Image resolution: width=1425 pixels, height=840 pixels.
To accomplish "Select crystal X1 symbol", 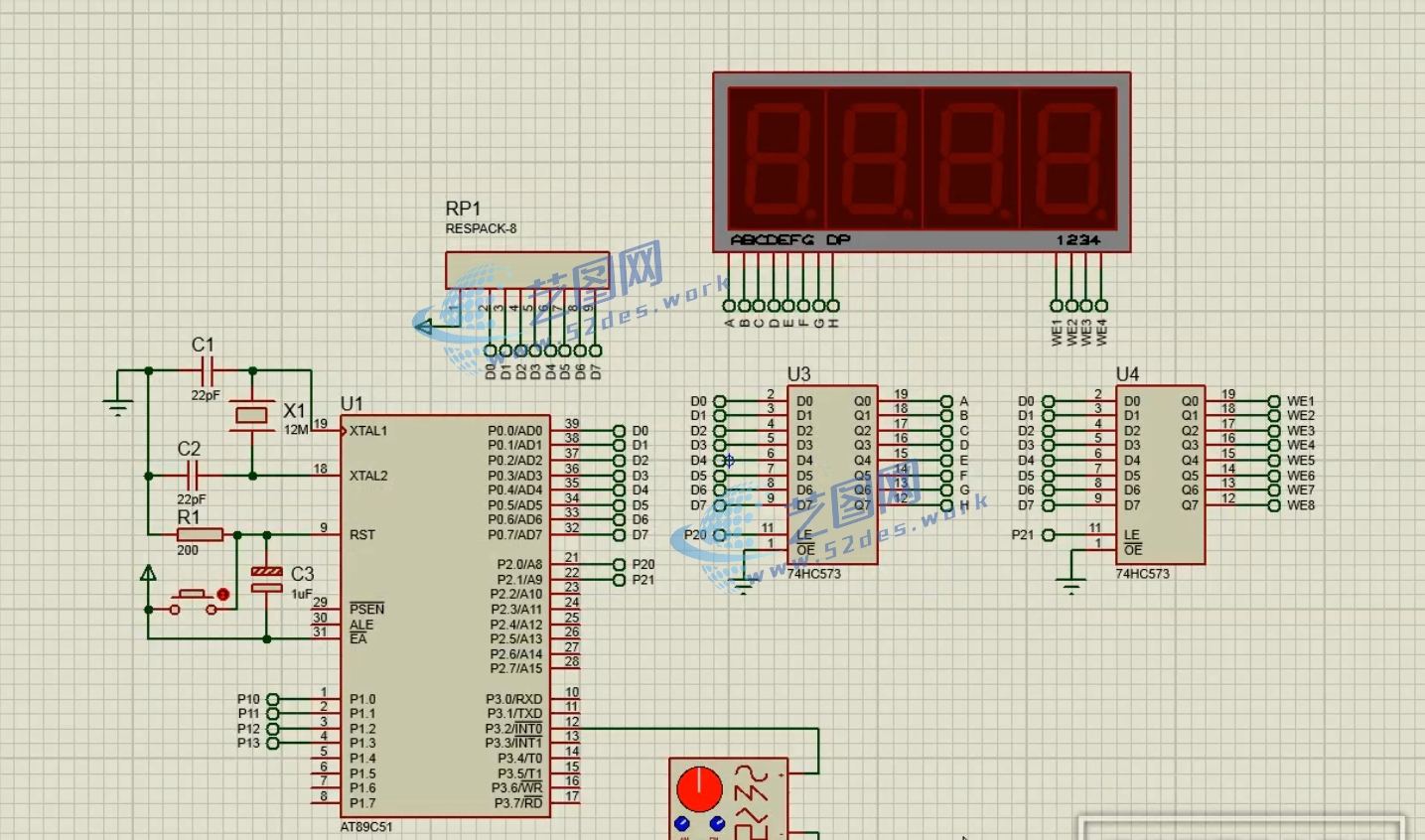I will (252, 415).
